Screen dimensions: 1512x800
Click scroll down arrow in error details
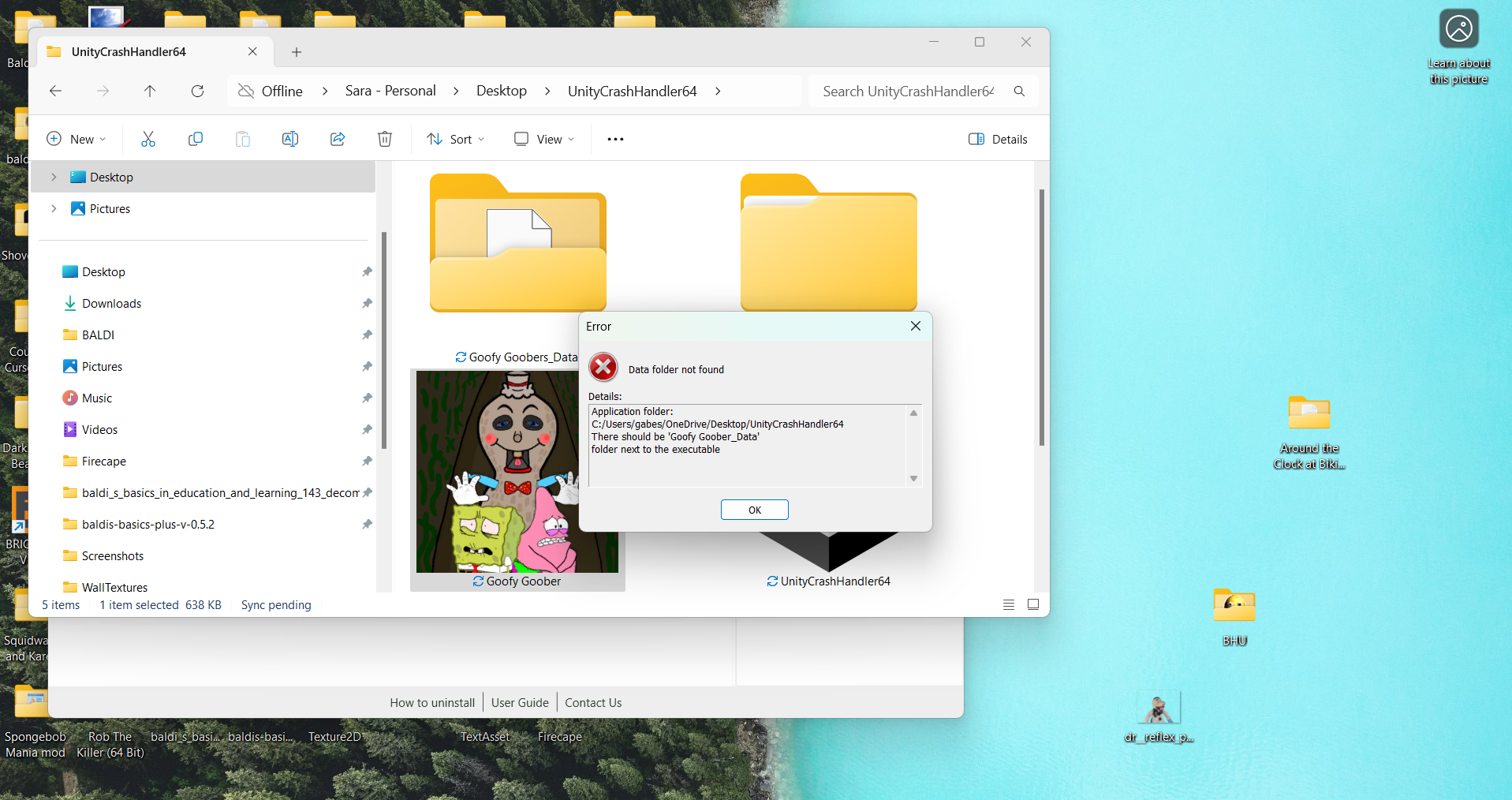(x=913, y=479)
